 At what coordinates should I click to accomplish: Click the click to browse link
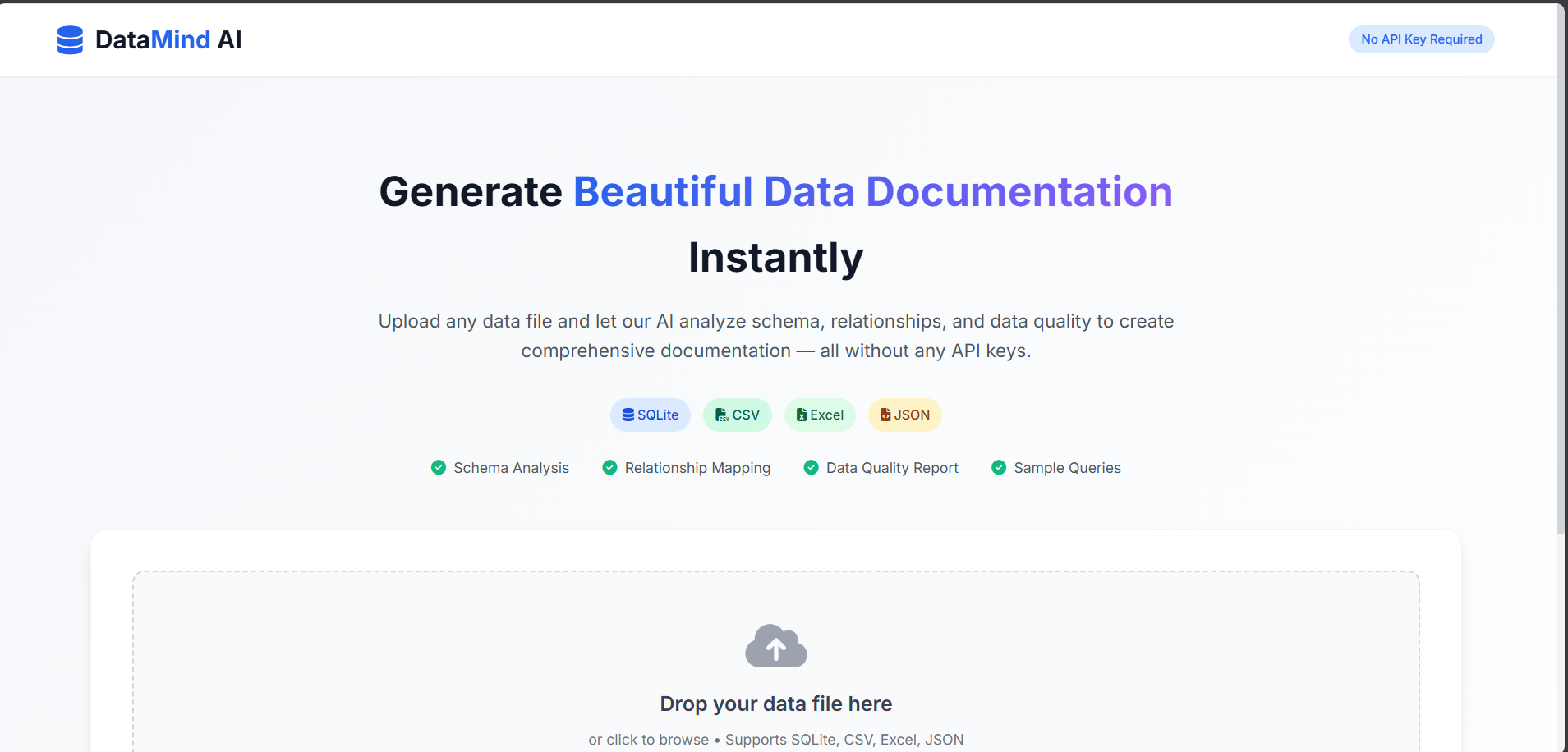pos(649,739)
